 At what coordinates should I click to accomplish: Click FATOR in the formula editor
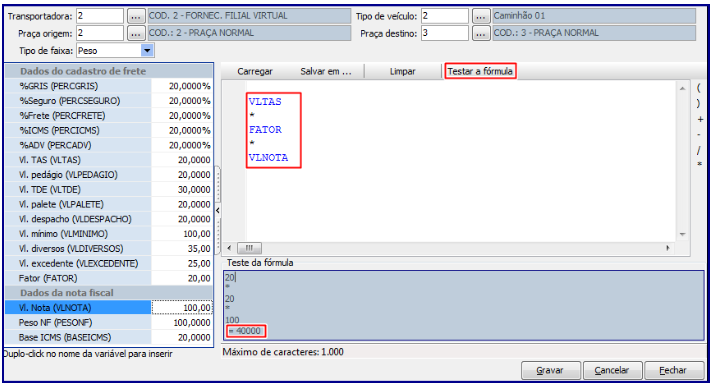tap(265, 130)
